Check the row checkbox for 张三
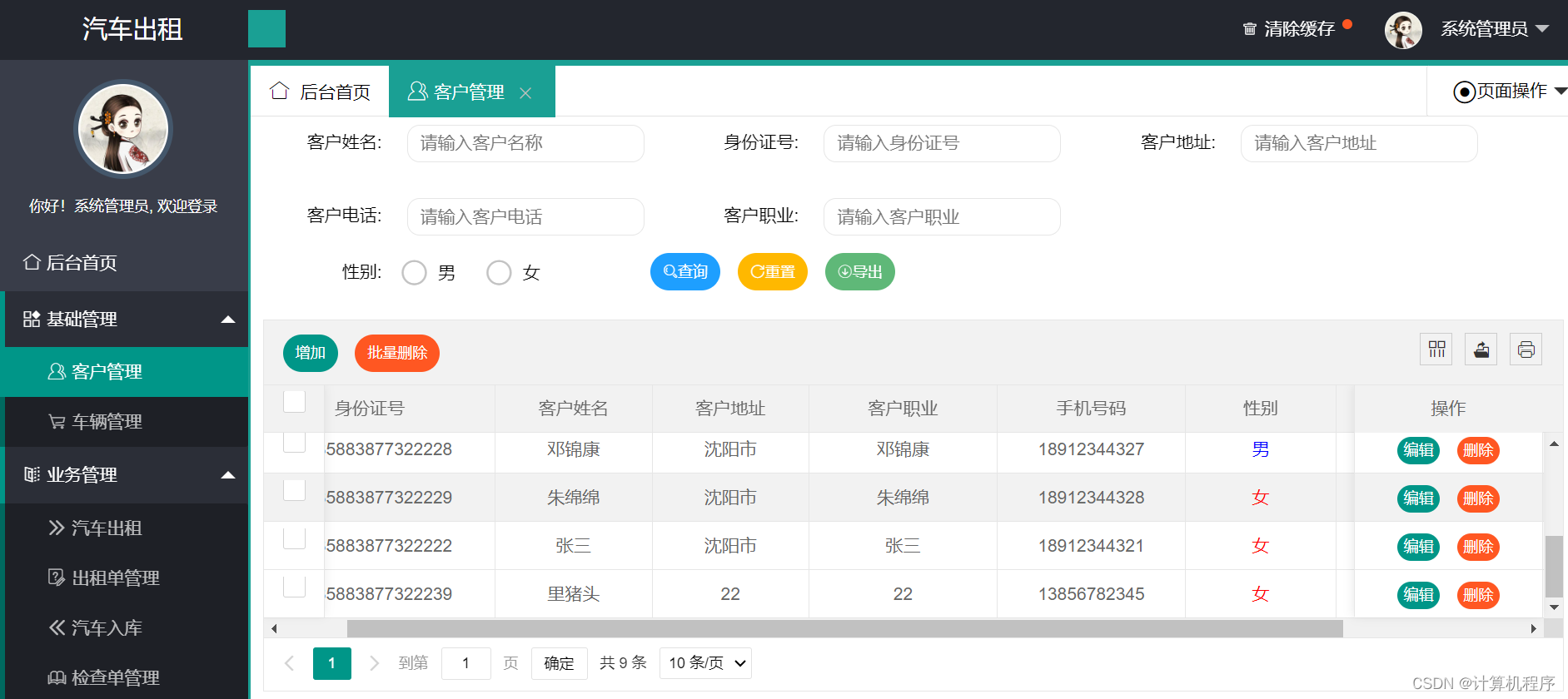The height and width of the screenshot is (699, 1568). pyautogui.click(x=295, y=538)
